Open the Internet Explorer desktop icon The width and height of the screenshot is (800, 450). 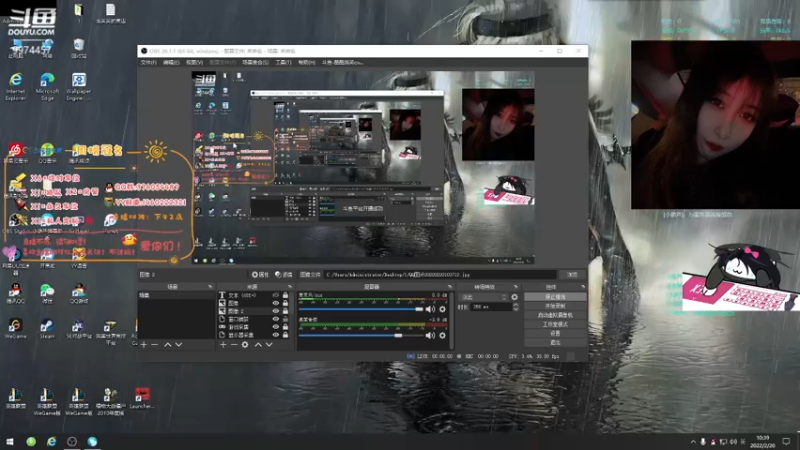click(x=16, y=86)
